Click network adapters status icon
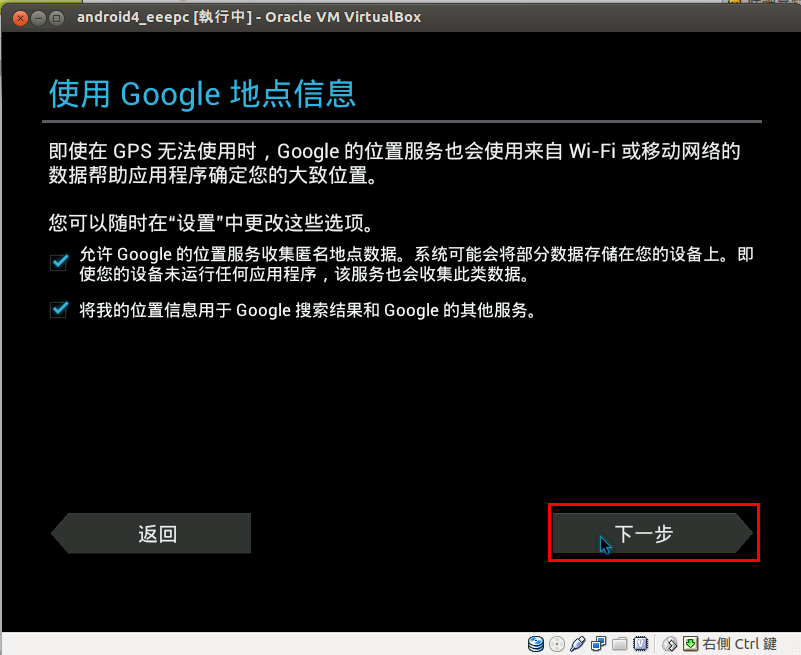 click(x=598, y=644)
